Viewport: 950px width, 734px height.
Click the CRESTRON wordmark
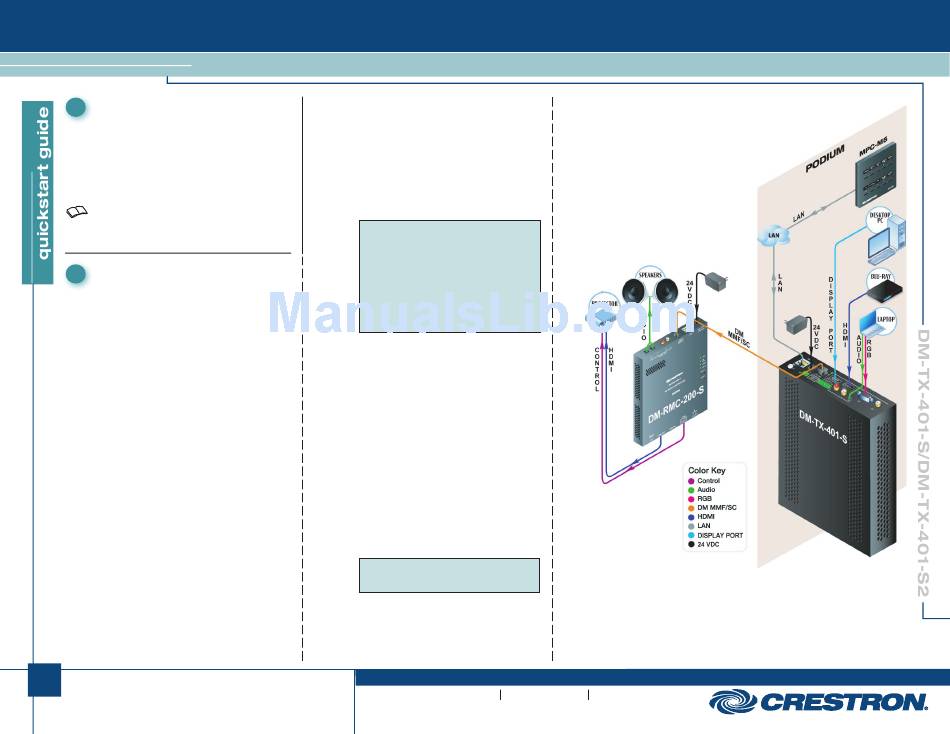(x=844, y=702)
